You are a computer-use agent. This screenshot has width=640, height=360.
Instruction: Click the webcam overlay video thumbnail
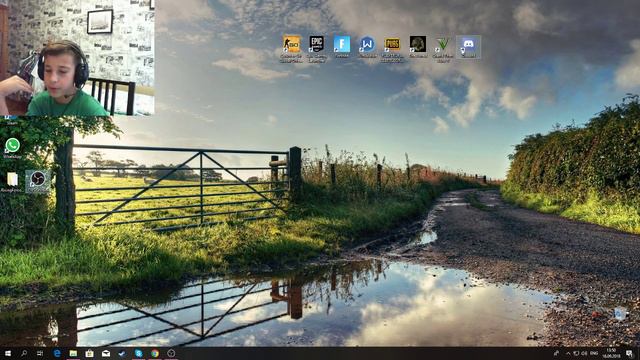tap(77, 58)
